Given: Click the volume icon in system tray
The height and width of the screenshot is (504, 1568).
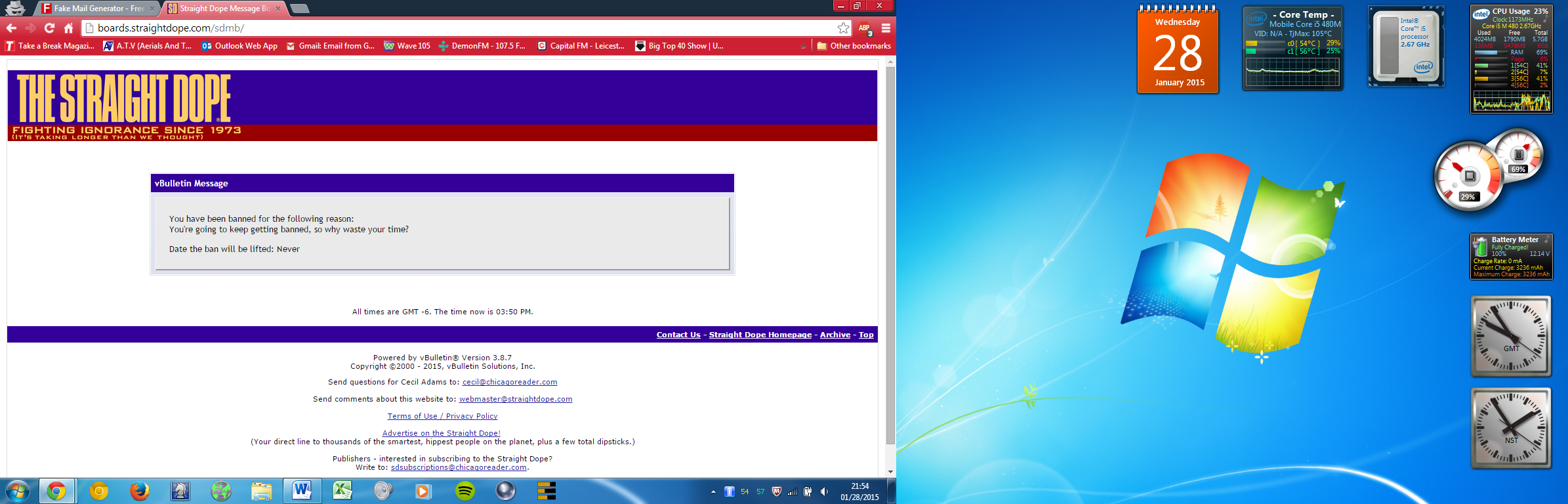Looking at the screenshot, I should (824, 492).
